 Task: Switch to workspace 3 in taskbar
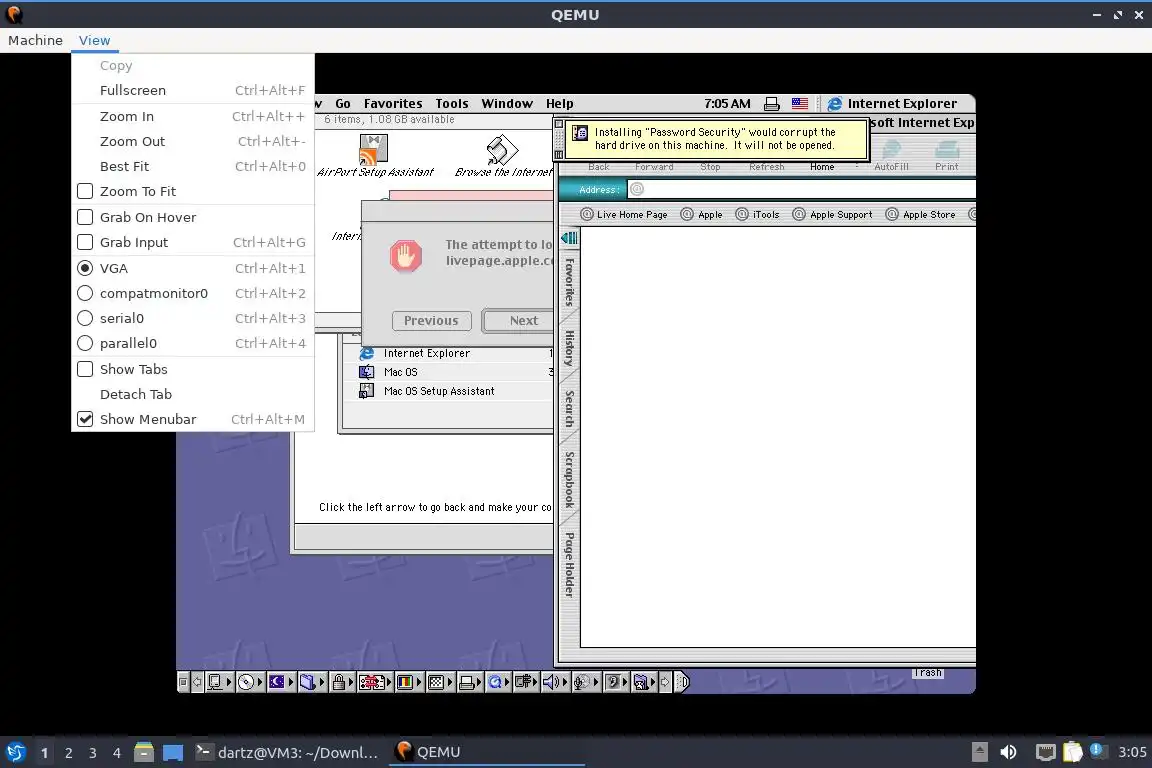[x=93, y=753]
